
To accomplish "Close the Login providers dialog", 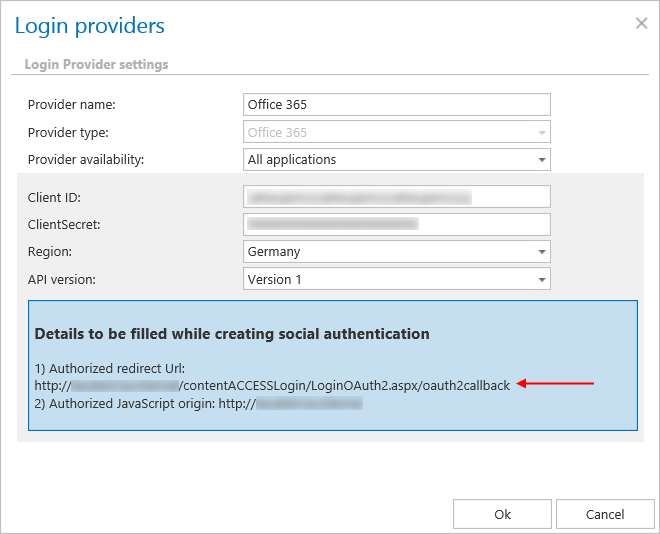I will tap(641, 23).
